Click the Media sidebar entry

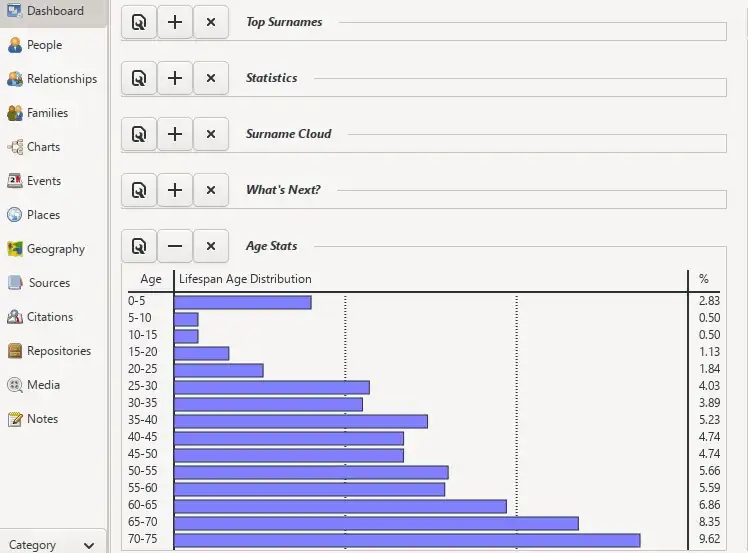tap(43, 385)
